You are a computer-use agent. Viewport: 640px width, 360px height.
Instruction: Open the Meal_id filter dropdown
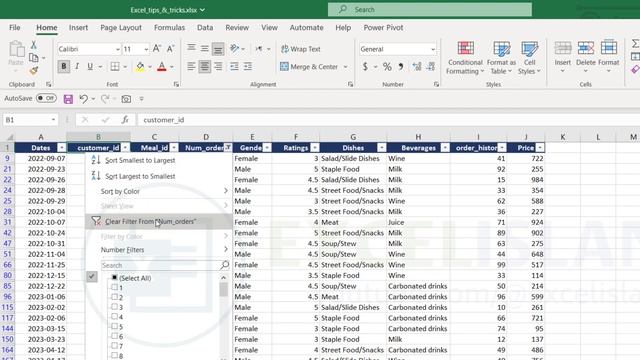point(174,148)
